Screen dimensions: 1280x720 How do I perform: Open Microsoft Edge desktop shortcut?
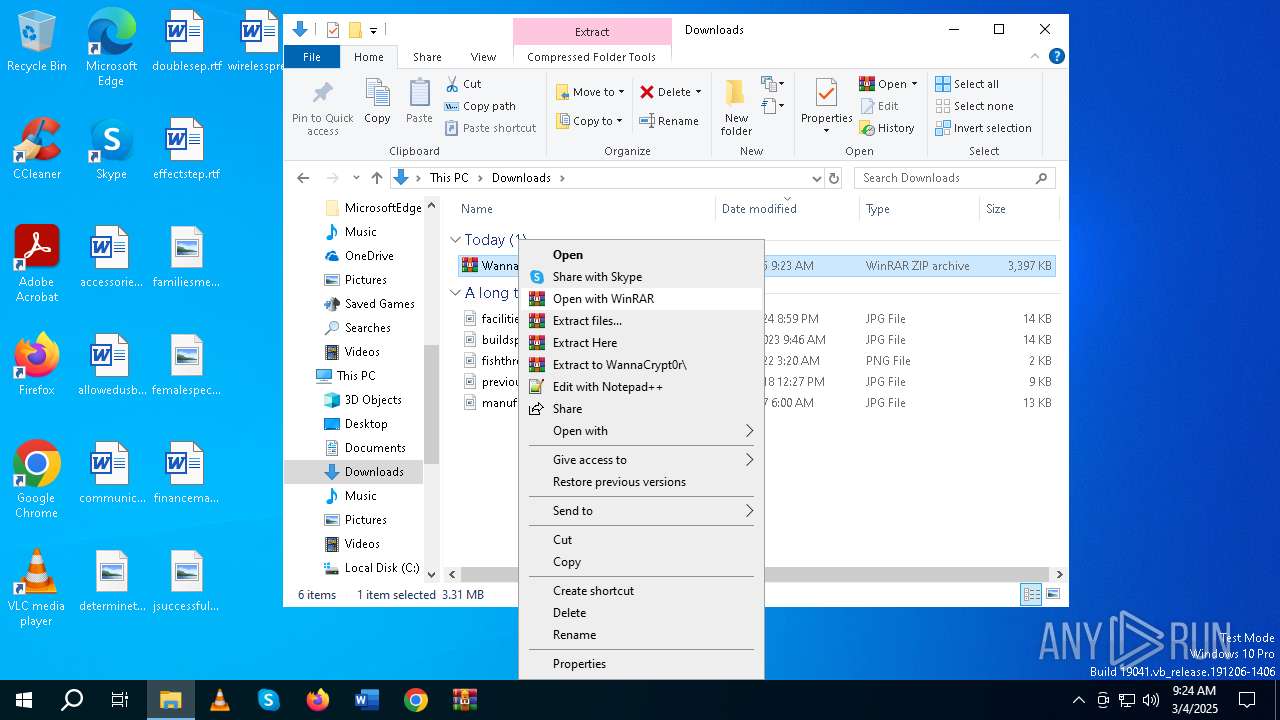pos(111,48)
